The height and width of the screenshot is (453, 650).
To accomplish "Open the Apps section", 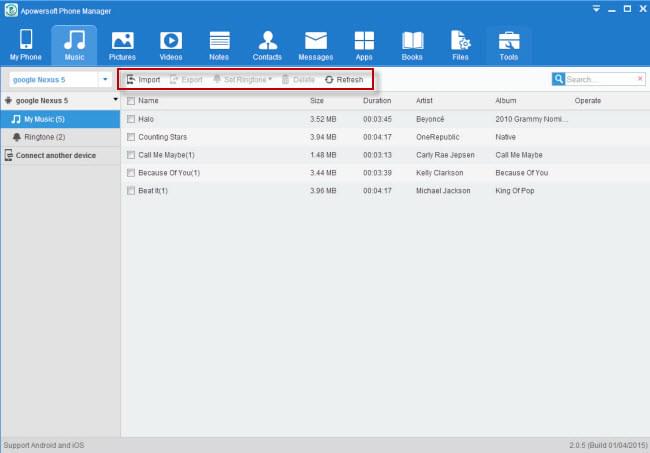I will pyautogui.click(x=364, y=45).
